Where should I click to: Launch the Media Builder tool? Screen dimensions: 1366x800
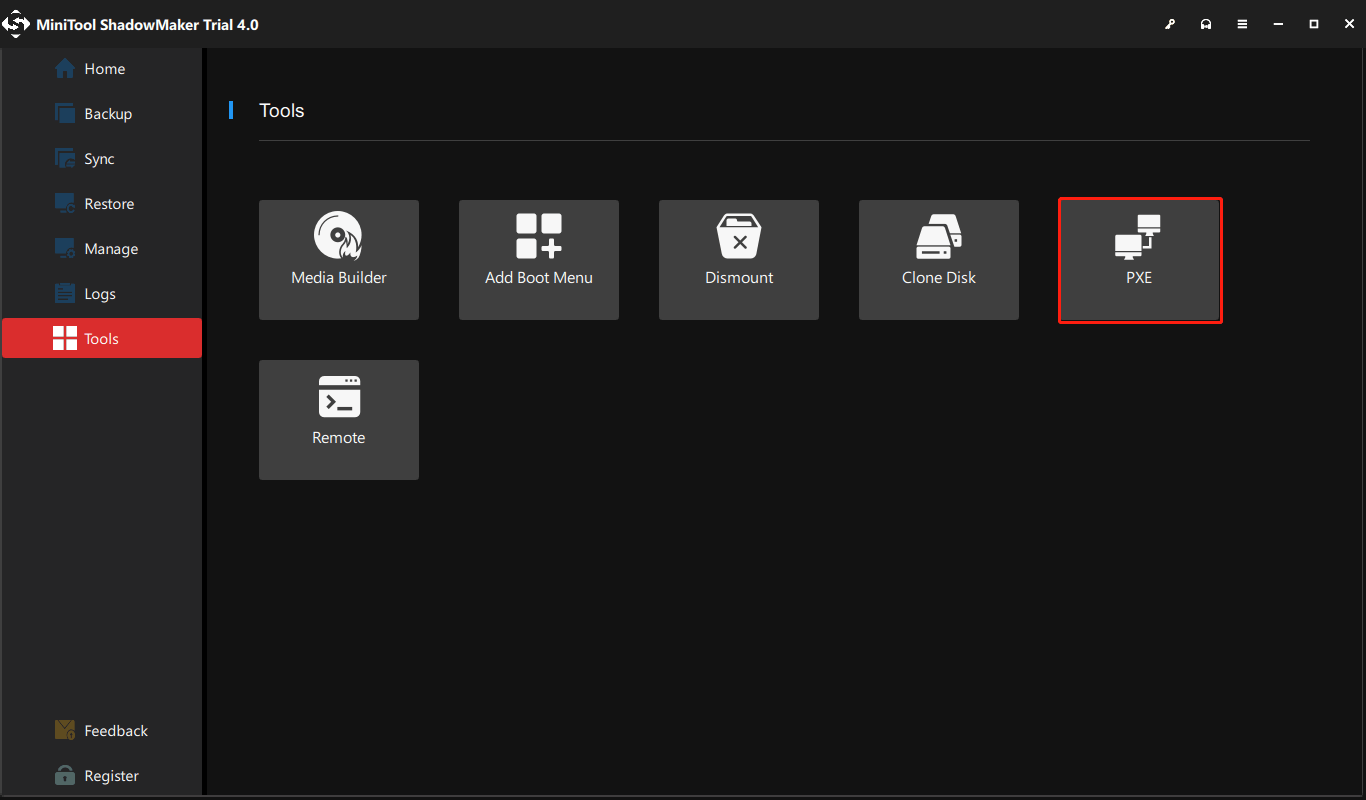(x=339, y=260)
